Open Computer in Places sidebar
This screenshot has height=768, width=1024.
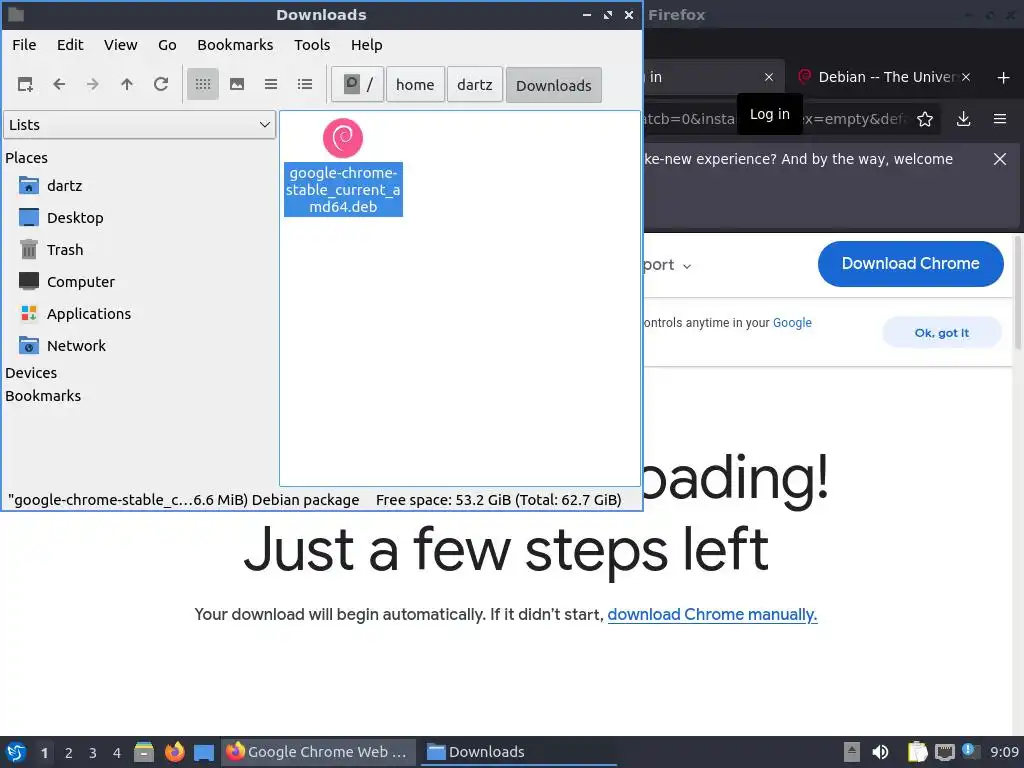pos(80,281)
